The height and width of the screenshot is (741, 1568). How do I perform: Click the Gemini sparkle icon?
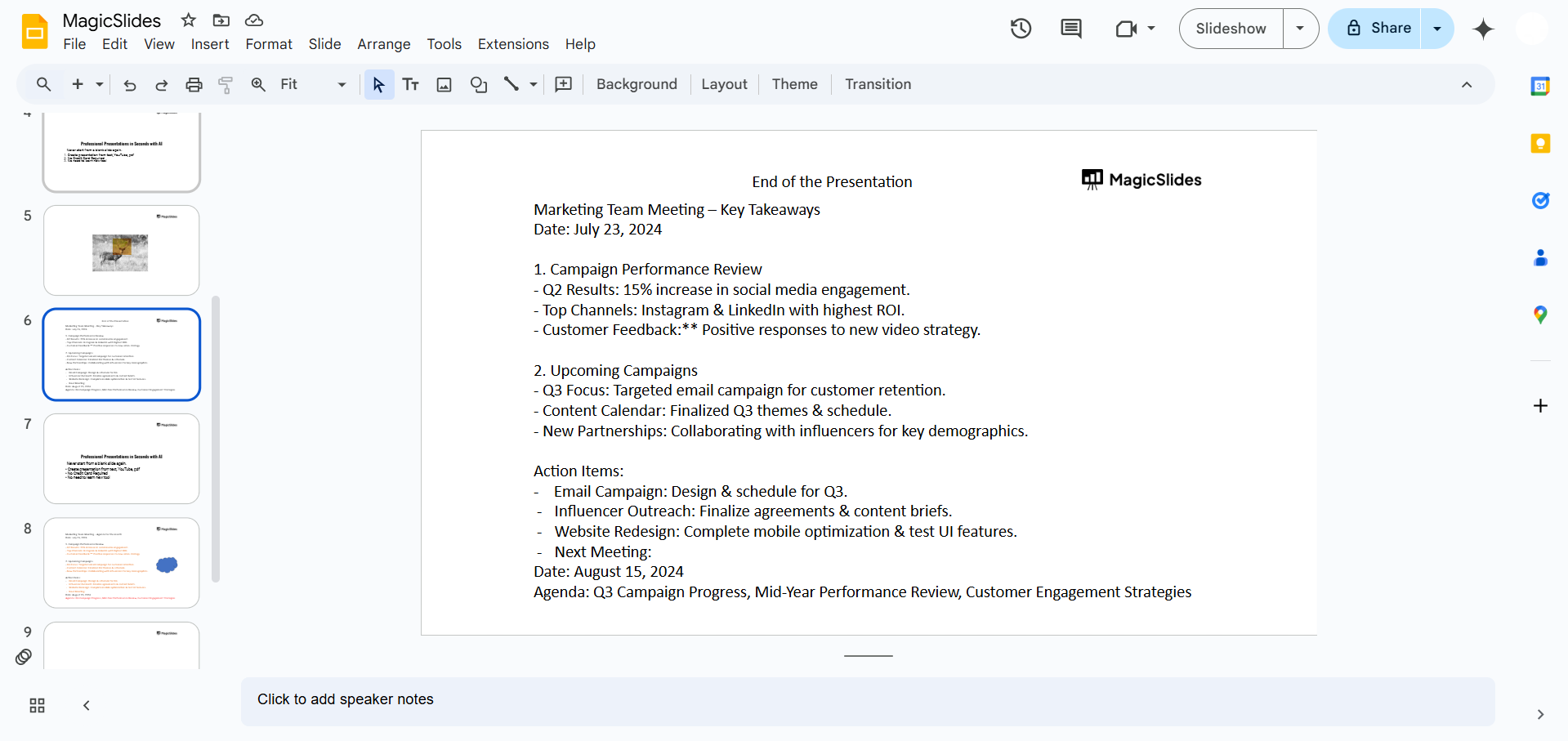(1483, 29)
